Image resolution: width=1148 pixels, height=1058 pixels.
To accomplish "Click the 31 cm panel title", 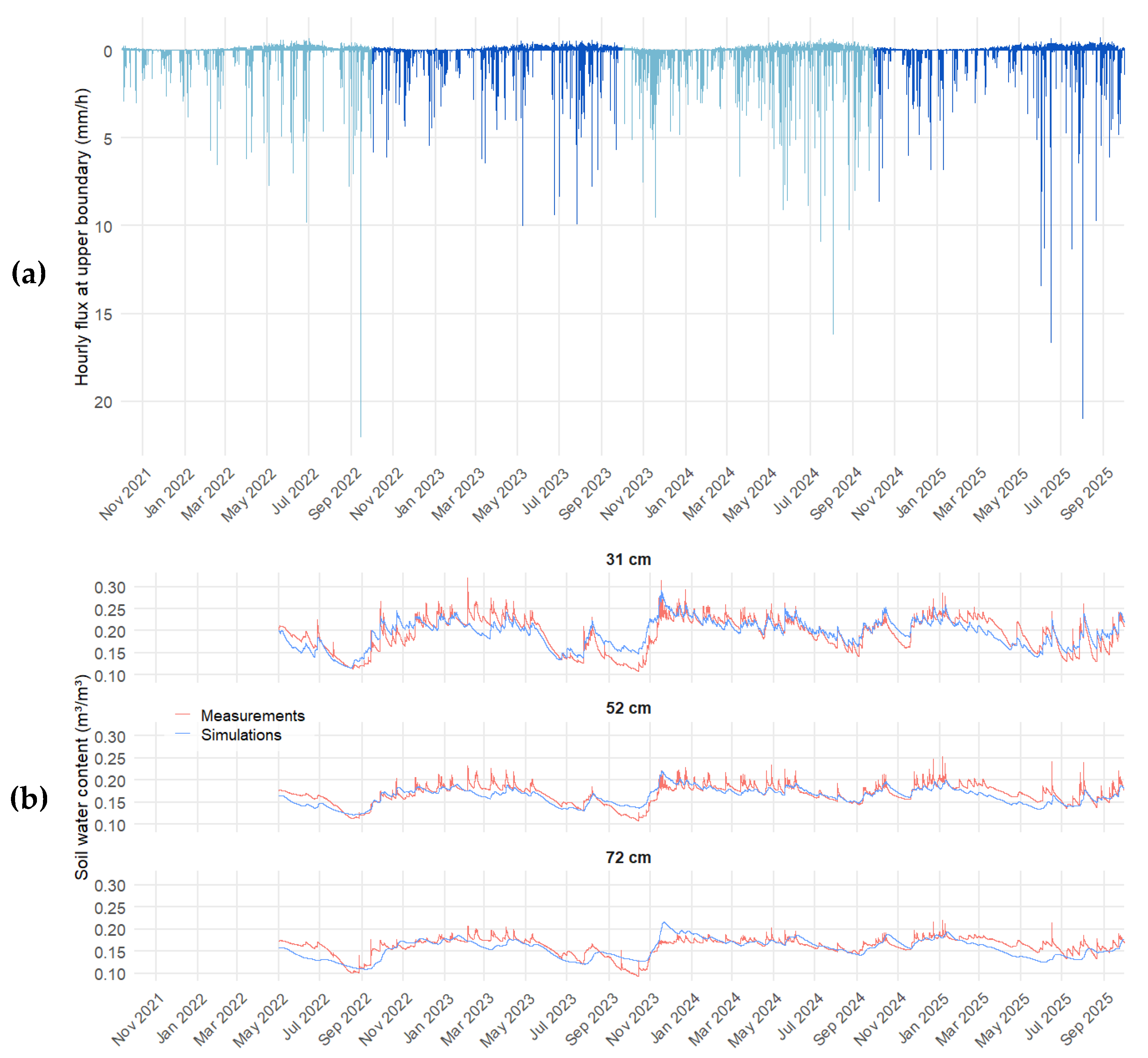I will coord(628,559).
